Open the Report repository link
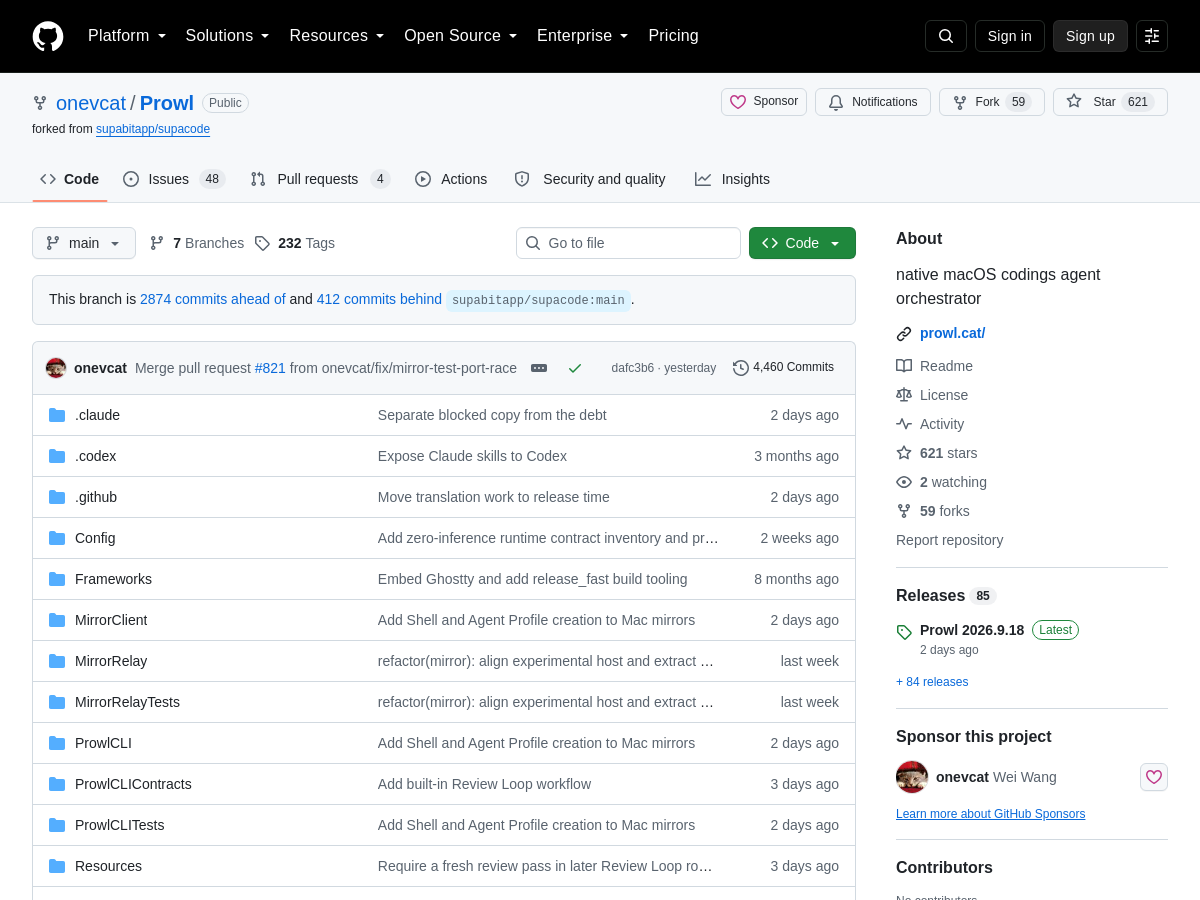Screen dimensions: 1200x900 [x=949, y=540]
